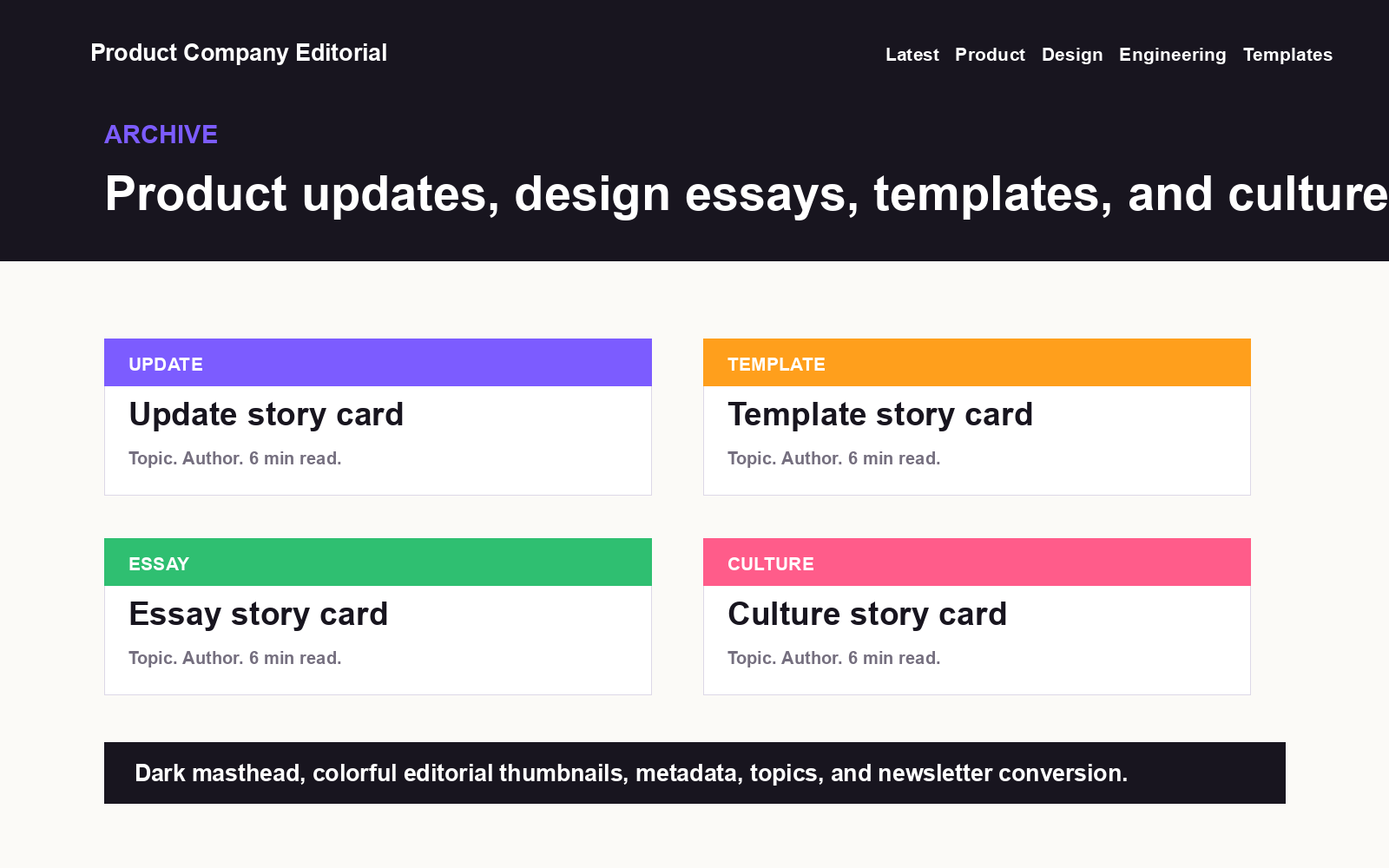This screenshot has height=868, width=1389.
Task: Click the Dark masthead description banner
Action: [x=694, y=773]
